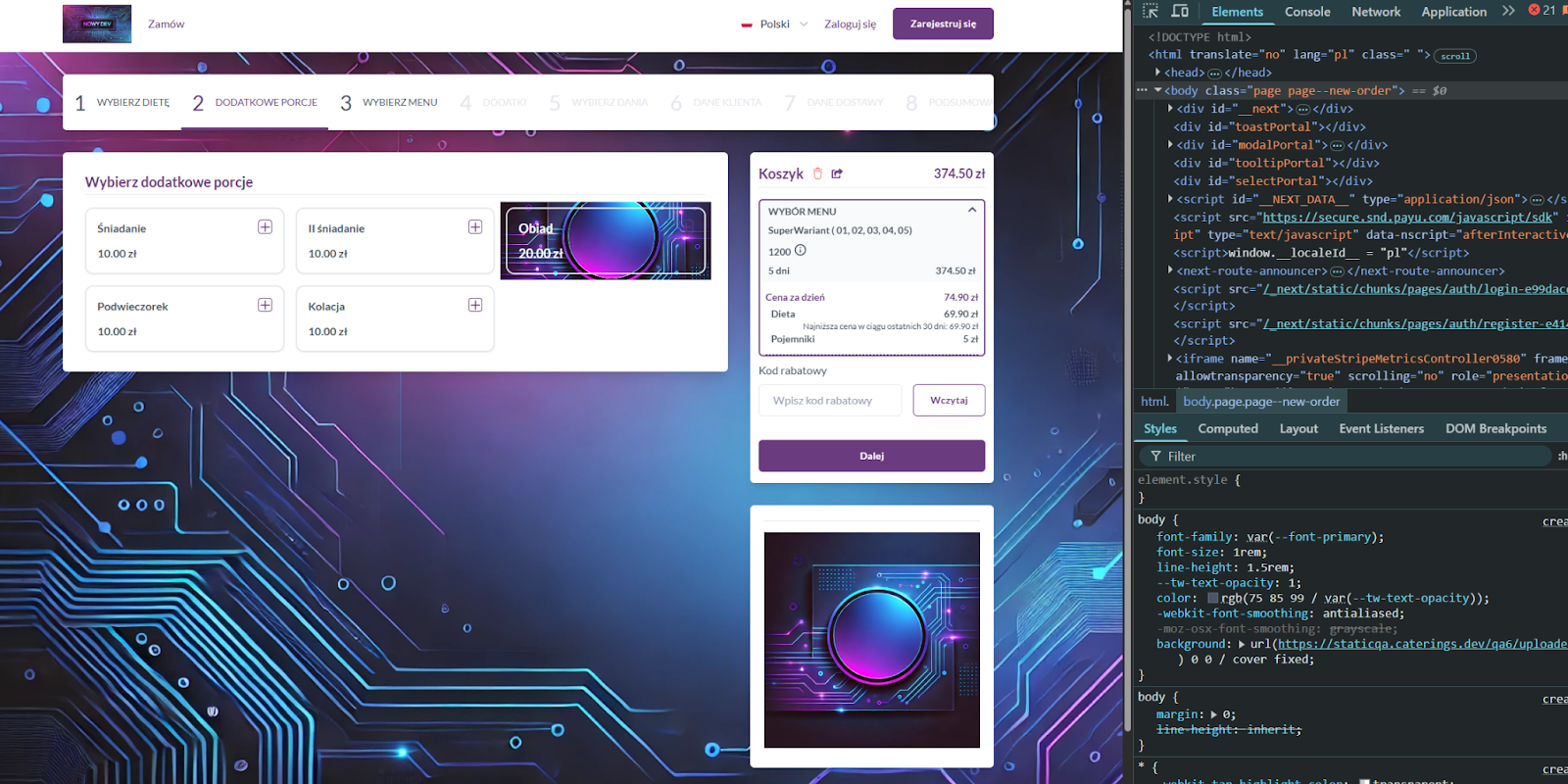Expand the head element node
This screenshot has height=784, width=1568.
pos(1158,73)
